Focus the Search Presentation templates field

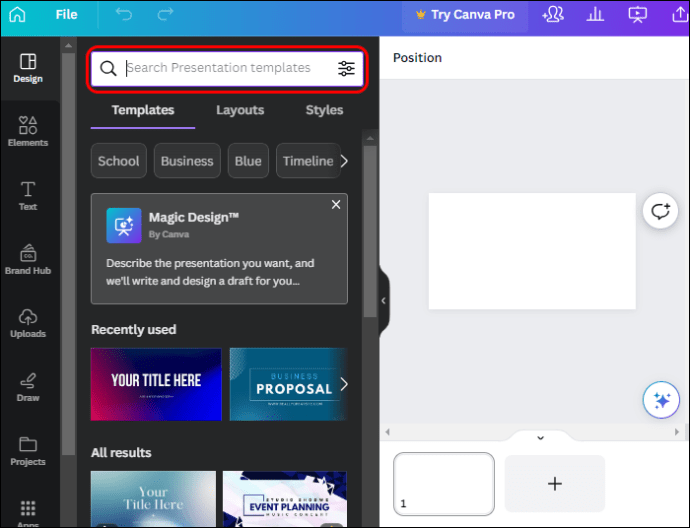(227, 68)
